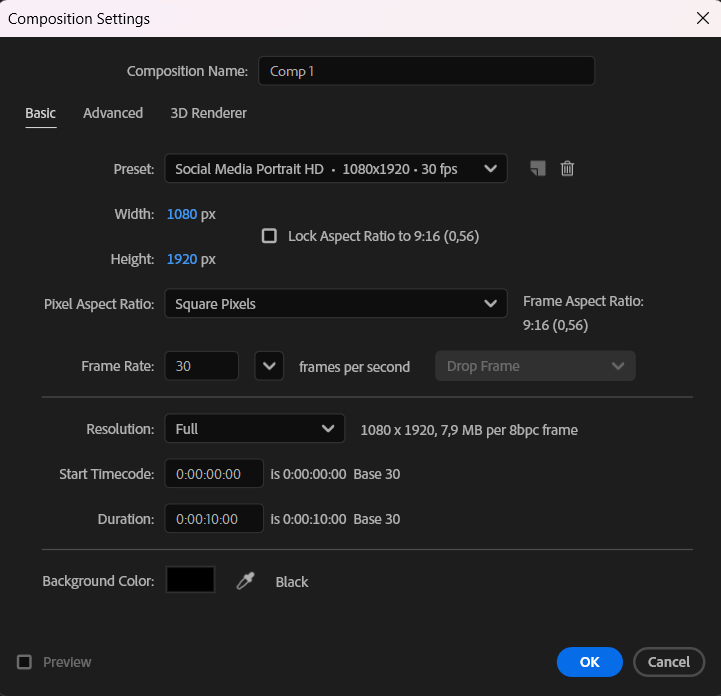Expand the Pixel Aspect Ratio dropdown

336,304
